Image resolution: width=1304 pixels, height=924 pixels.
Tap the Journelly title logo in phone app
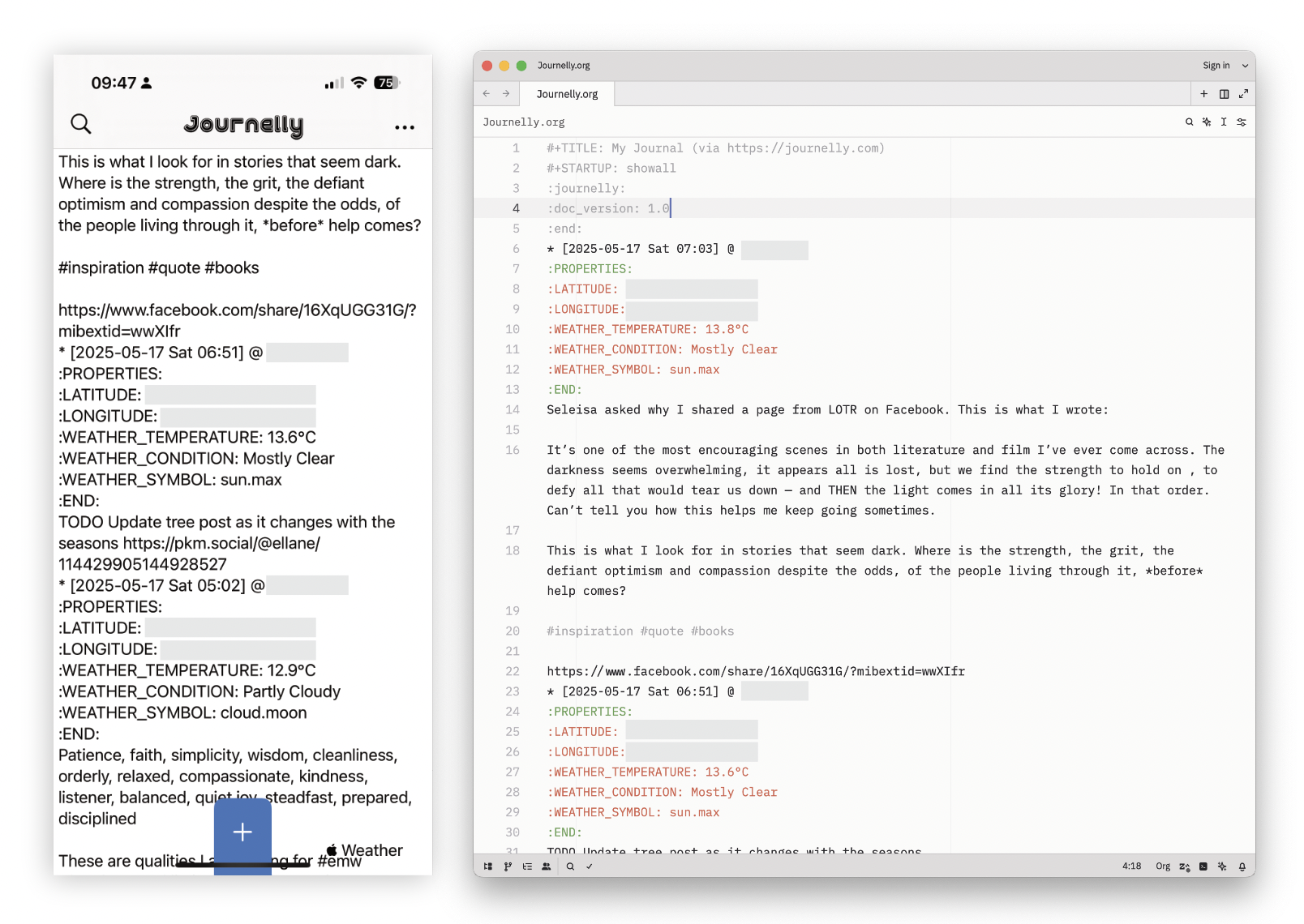tap(244, 125)
